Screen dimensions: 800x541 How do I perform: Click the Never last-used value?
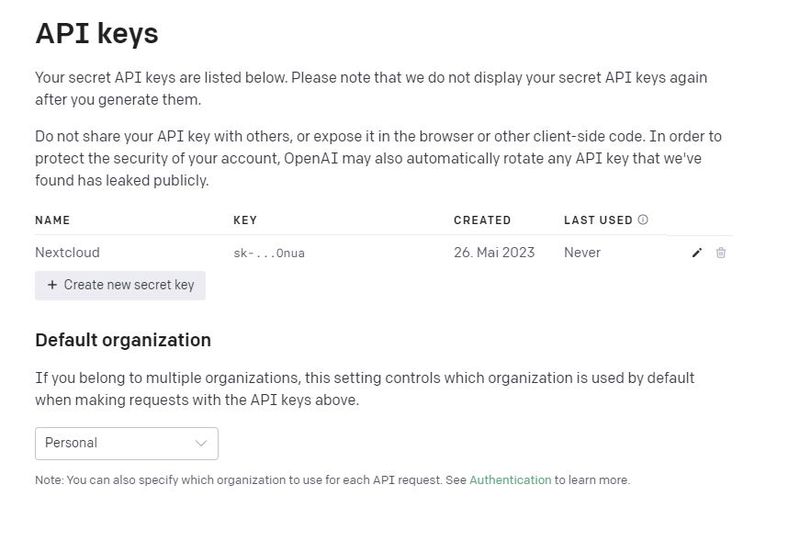(x=582, y=253)
